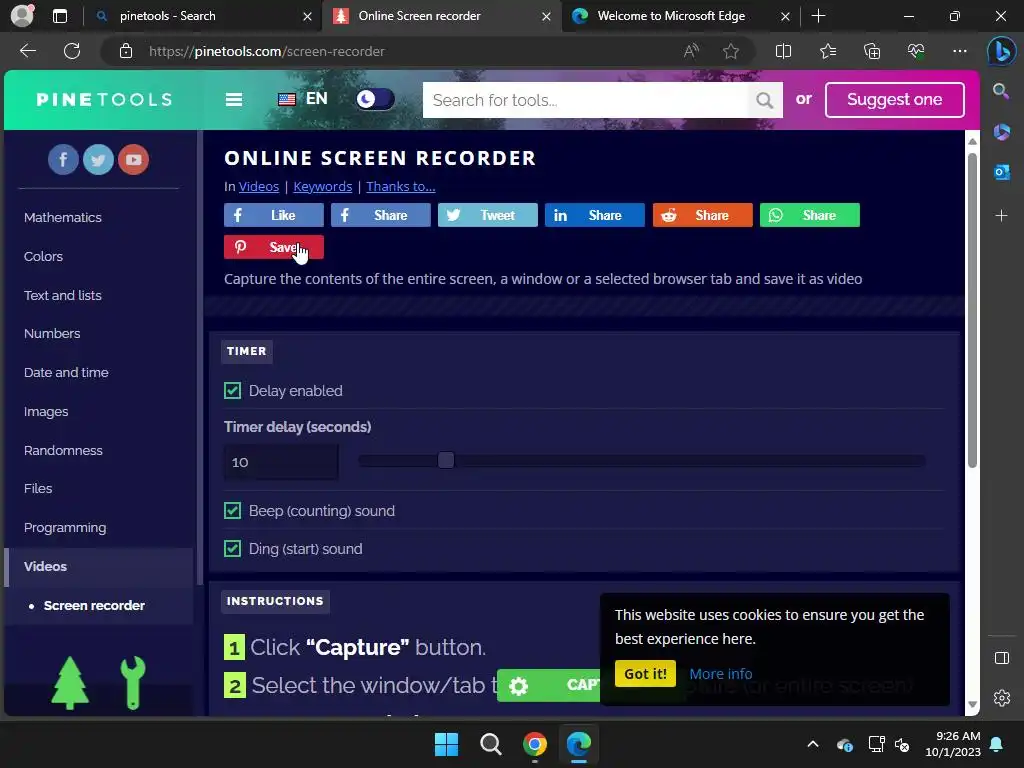Click the Tweet share button
Image resolution: width=1024 pixels, height=768 pixels.
click(x=488, y=215)
